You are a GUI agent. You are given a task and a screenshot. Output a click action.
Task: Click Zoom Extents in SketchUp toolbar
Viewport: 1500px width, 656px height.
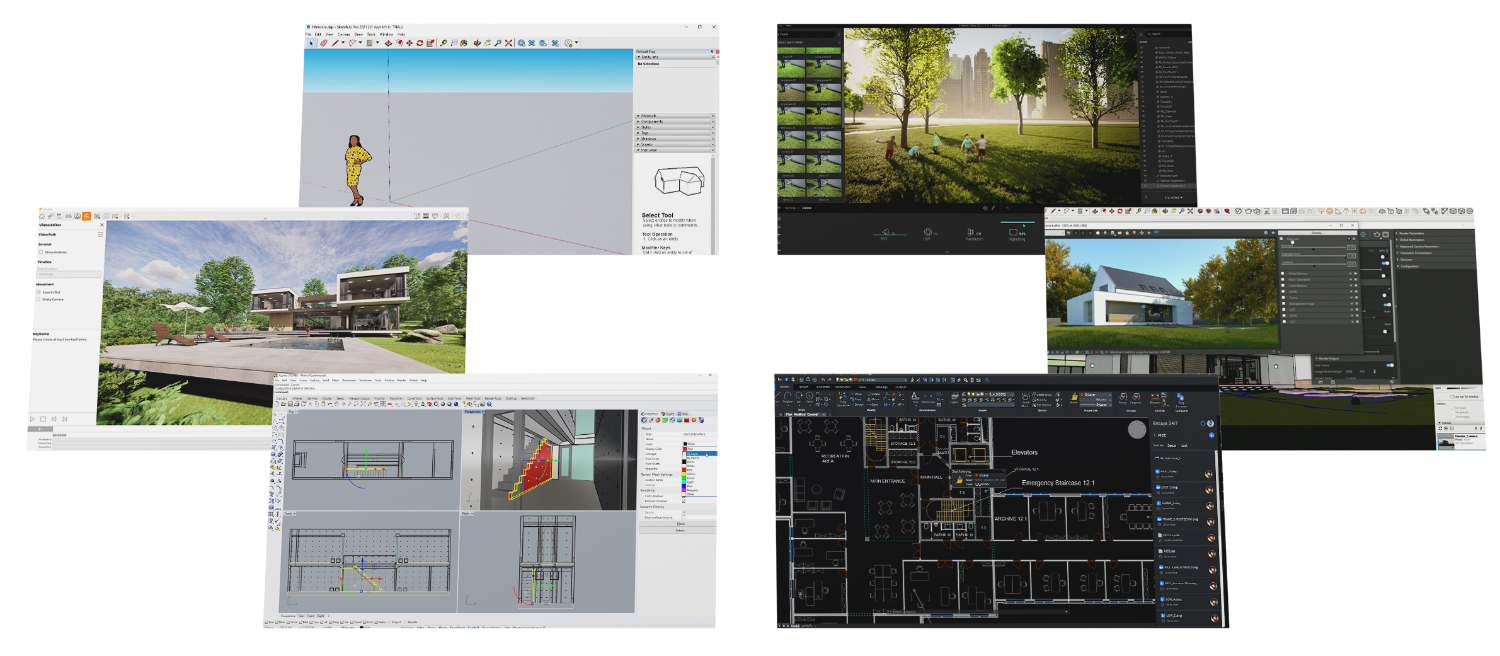509,43
